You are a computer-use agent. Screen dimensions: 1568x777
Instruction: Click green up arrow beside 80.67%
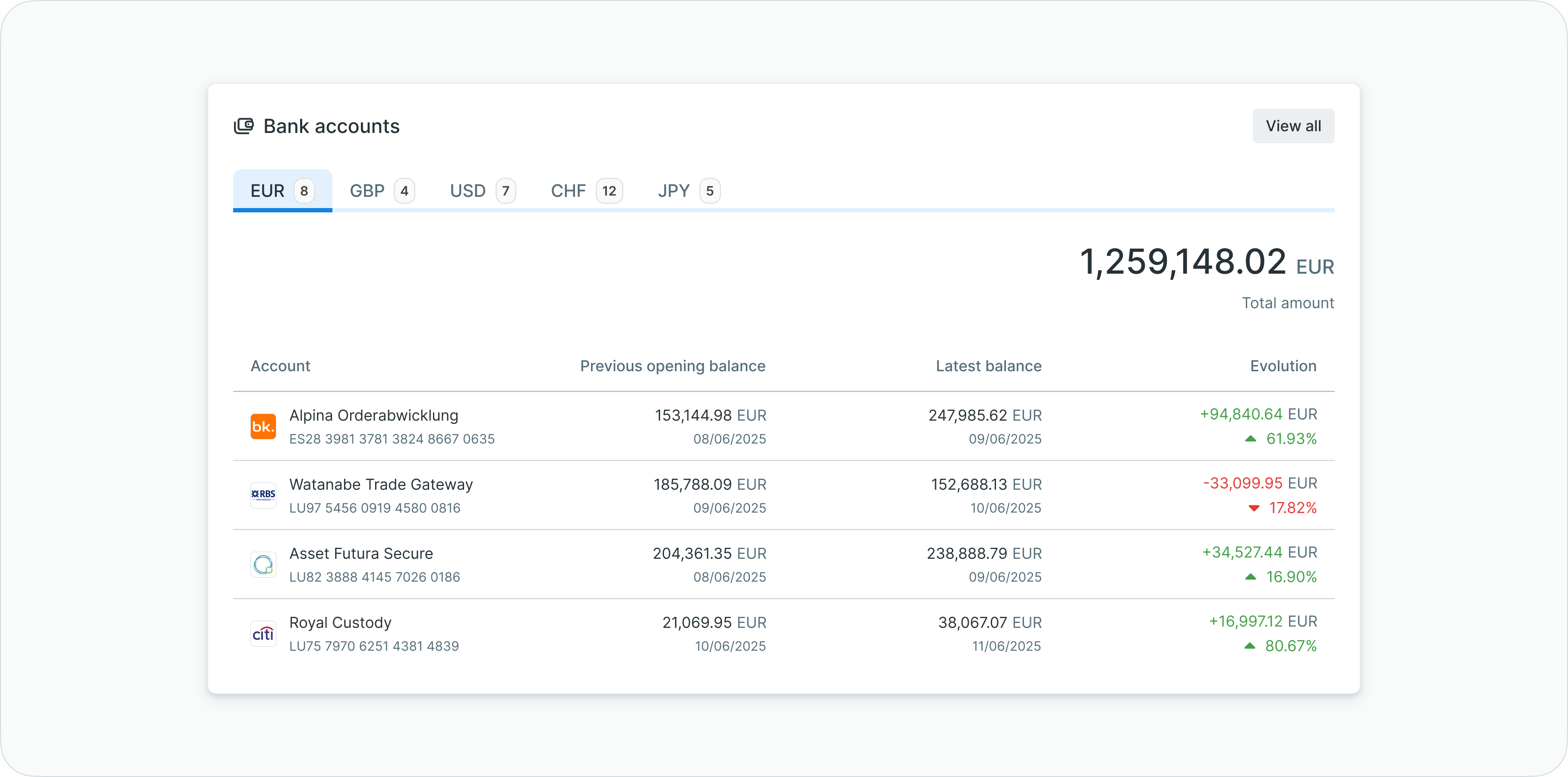pos(1250,646)
